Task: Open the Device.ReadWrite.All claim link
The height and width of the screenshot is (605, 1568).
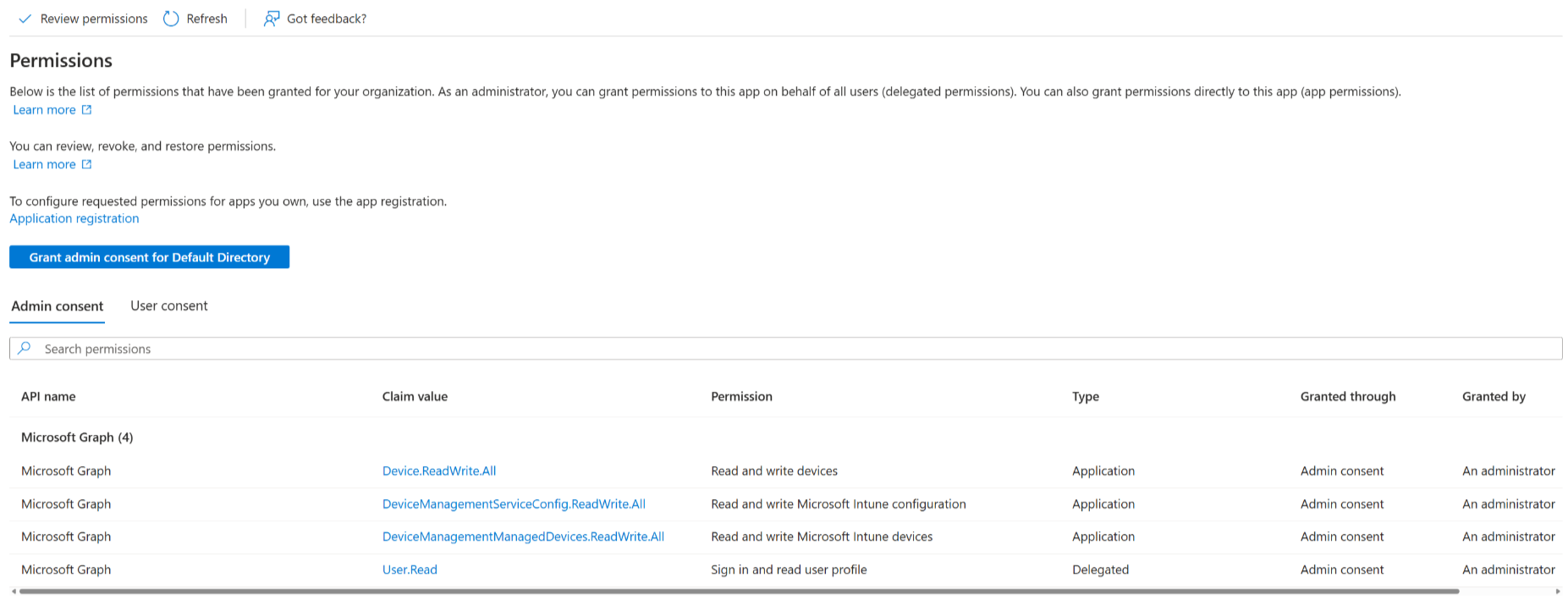Action: click(x=439, y=471)
